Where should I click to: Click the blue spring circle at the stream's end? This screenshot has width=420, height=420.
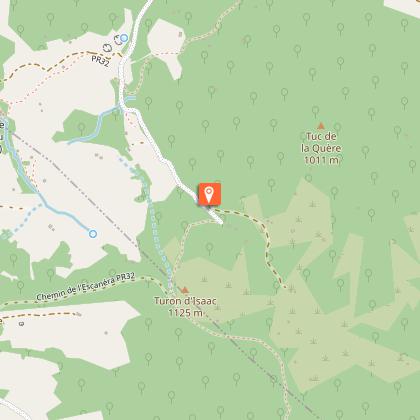93,234
